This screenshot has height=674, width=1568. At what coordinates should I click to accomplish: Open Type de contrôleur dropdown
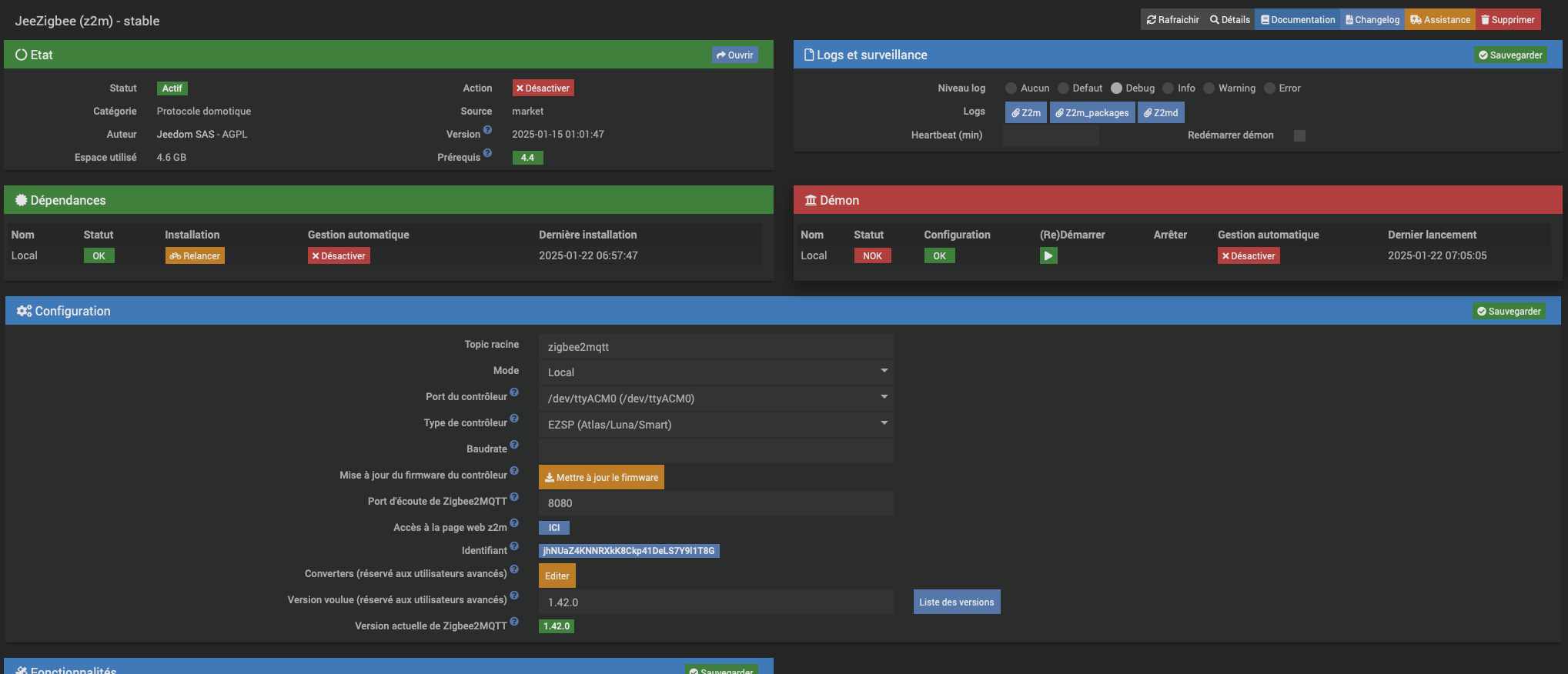[716, 425]
